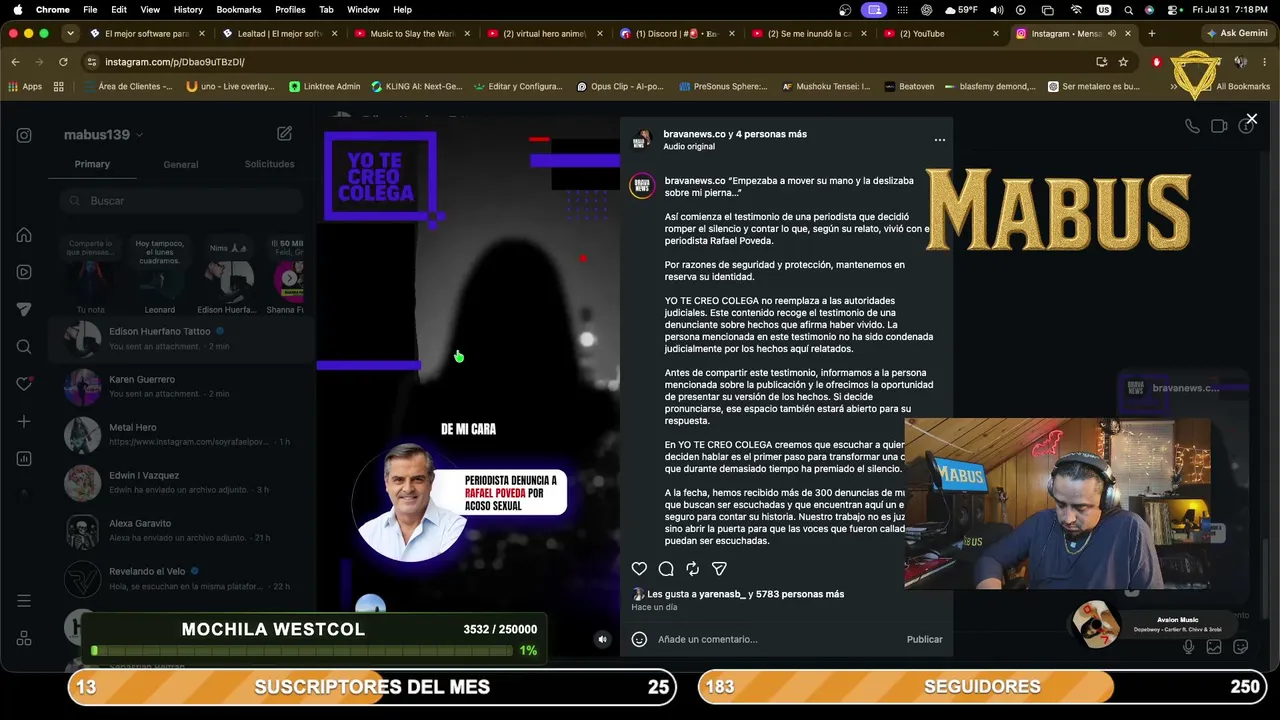
Task: Compose a new message pencil icon
Action: pyautogui.click(x=284, y=134)
